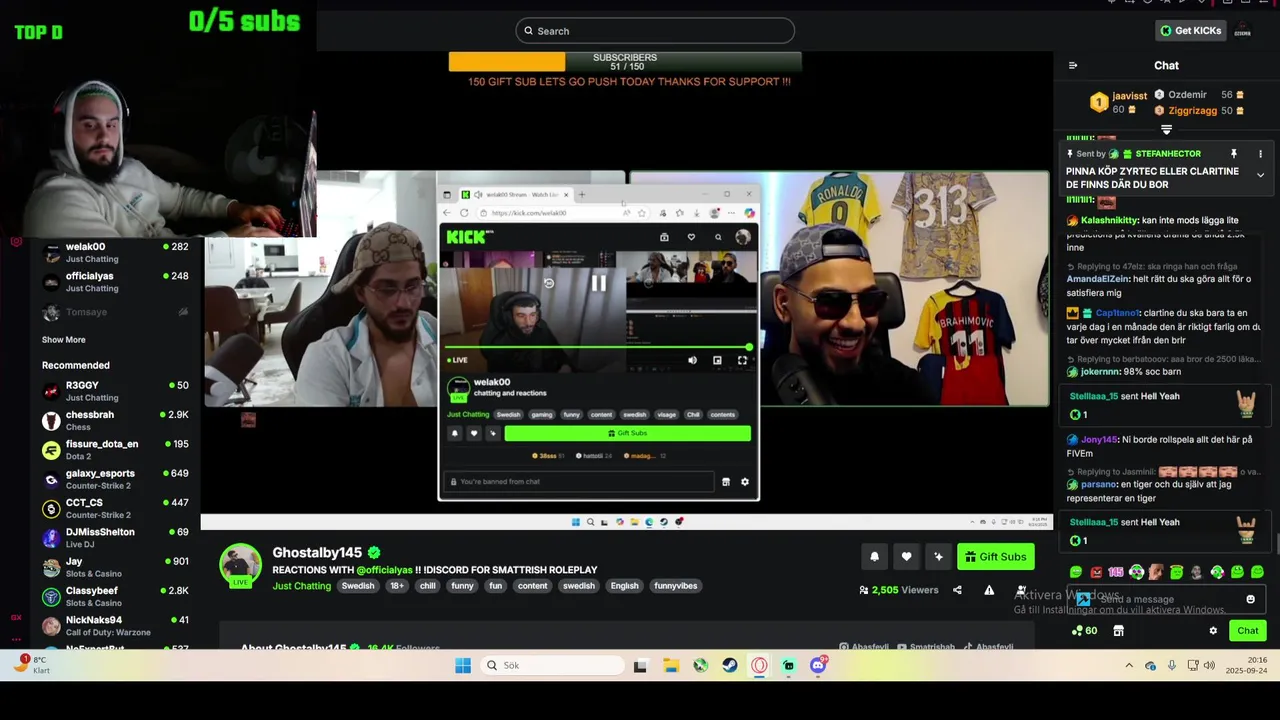Screen dimensions: 1280x720
Task: Click the funnyvibes tag
Action: coord(675,586)
